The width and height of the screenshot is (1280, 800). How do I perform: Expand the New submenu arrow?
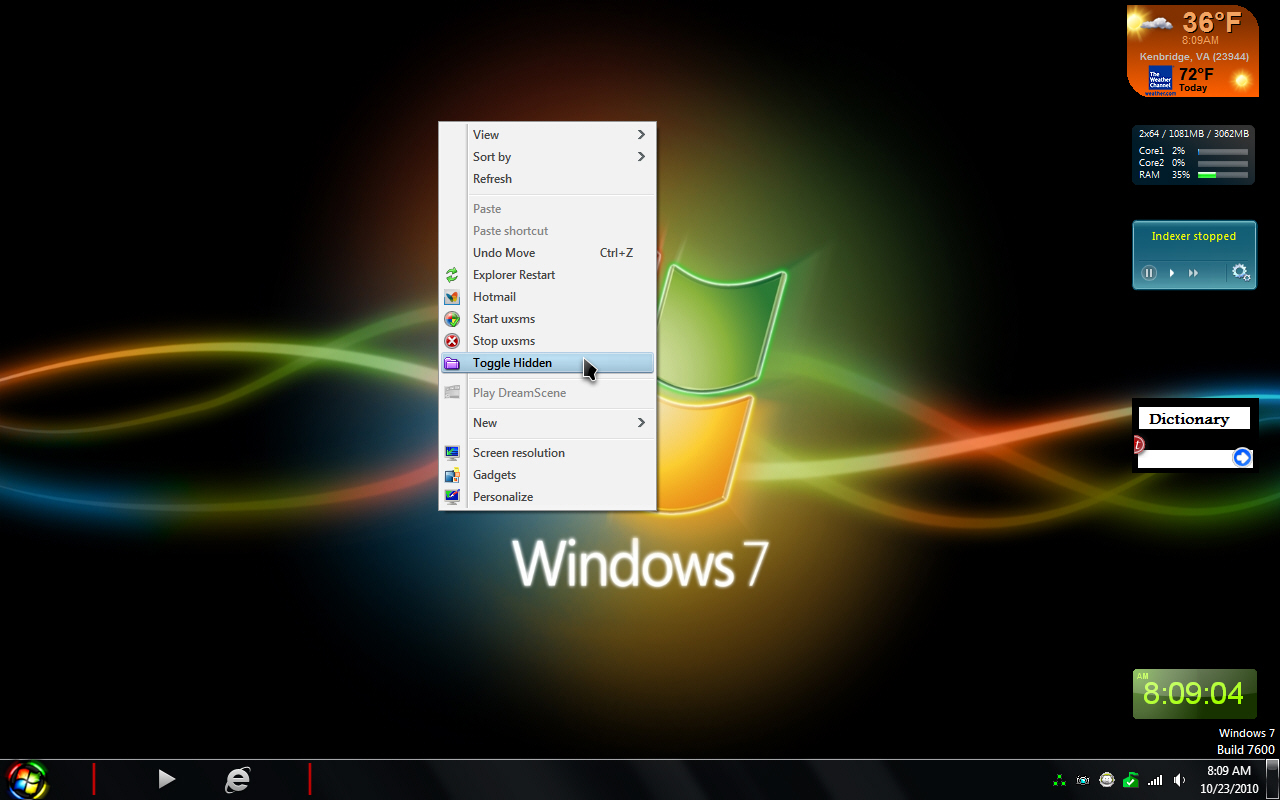[641, 423]
